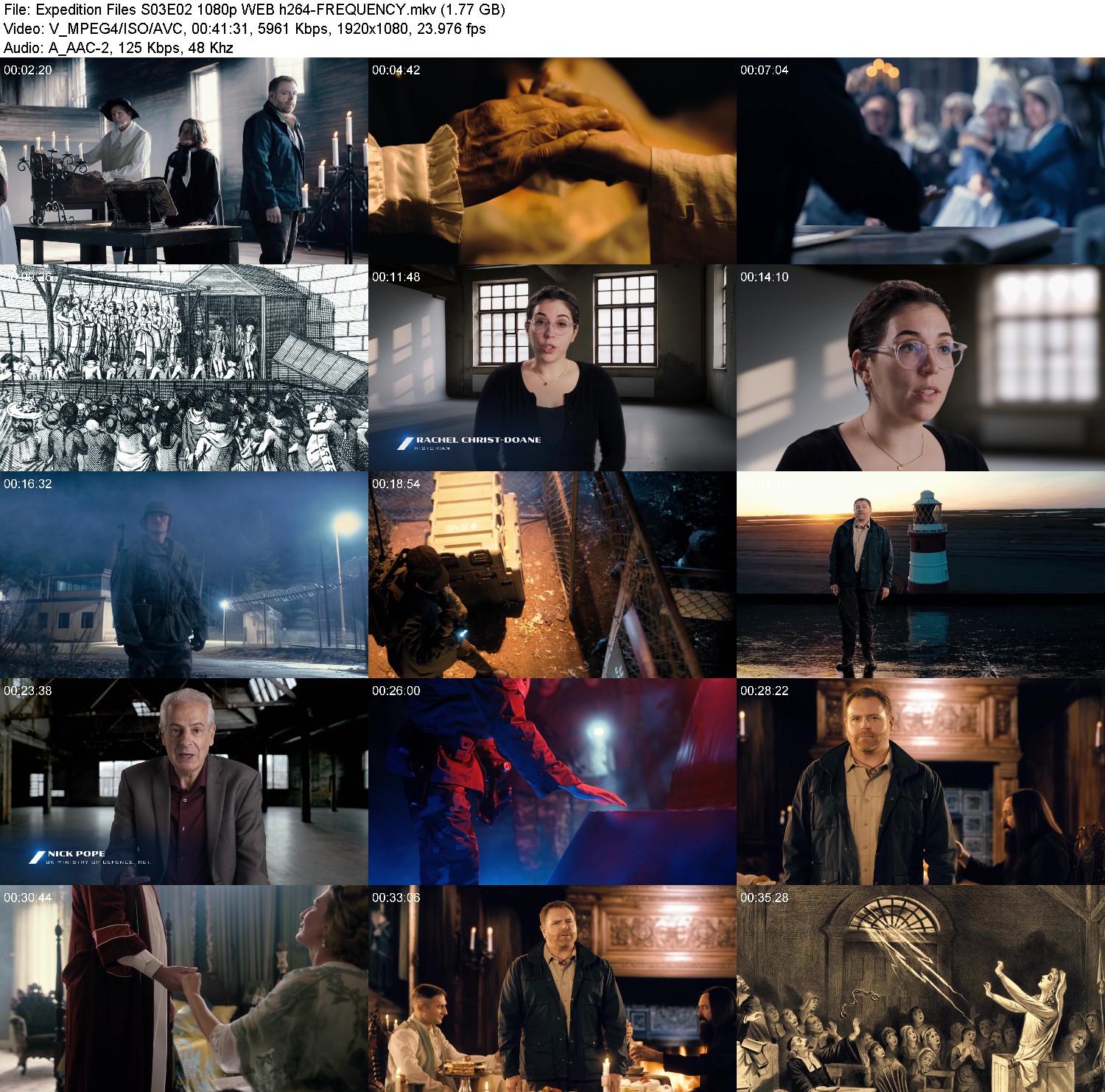Select the thumbnail timestamped 00:18:54
Image resolution: width=1105 pixels, height=1092 pixels.
[552, 575]
